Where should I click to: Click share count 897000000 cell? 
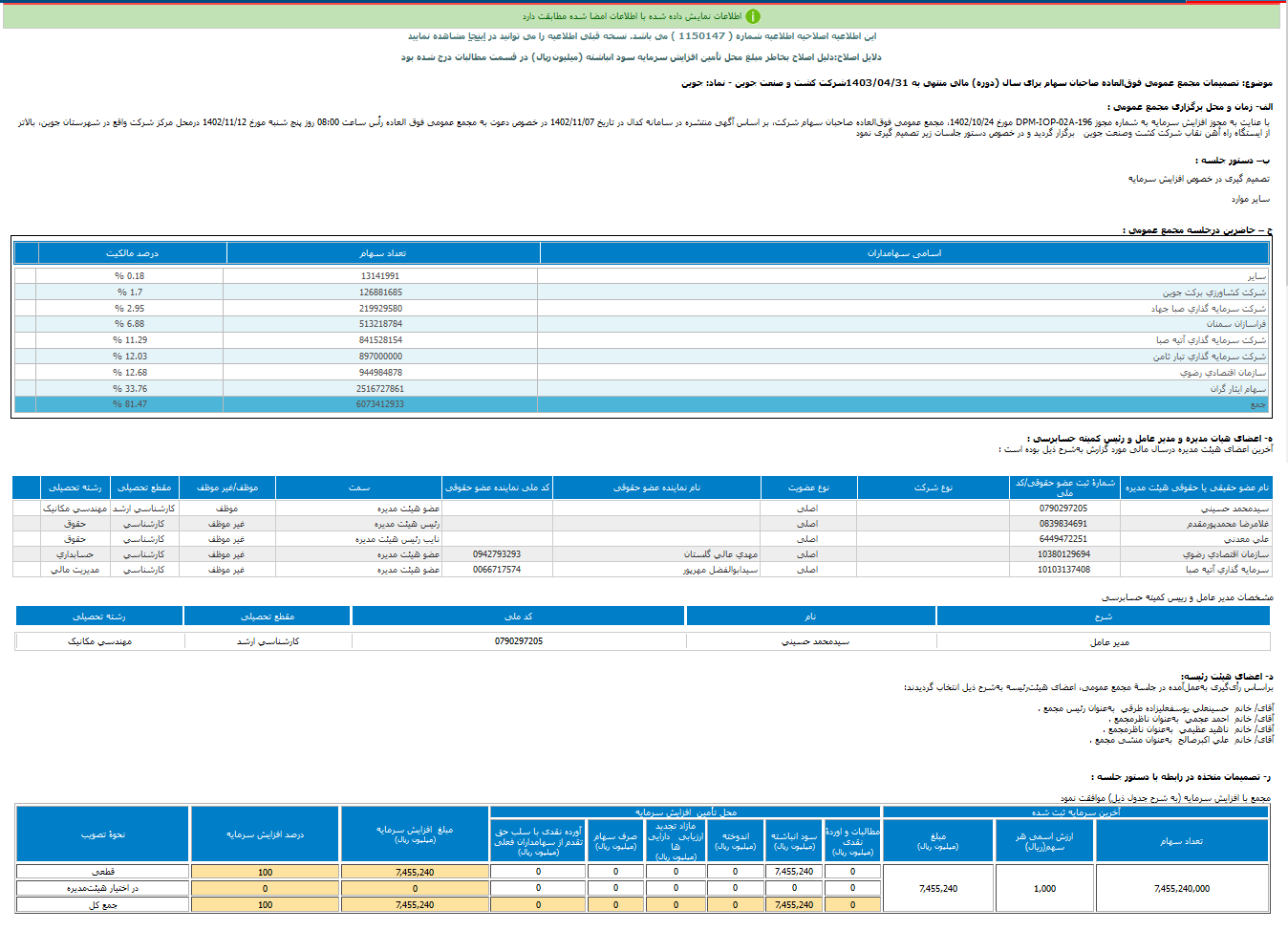tap(380, 357)
